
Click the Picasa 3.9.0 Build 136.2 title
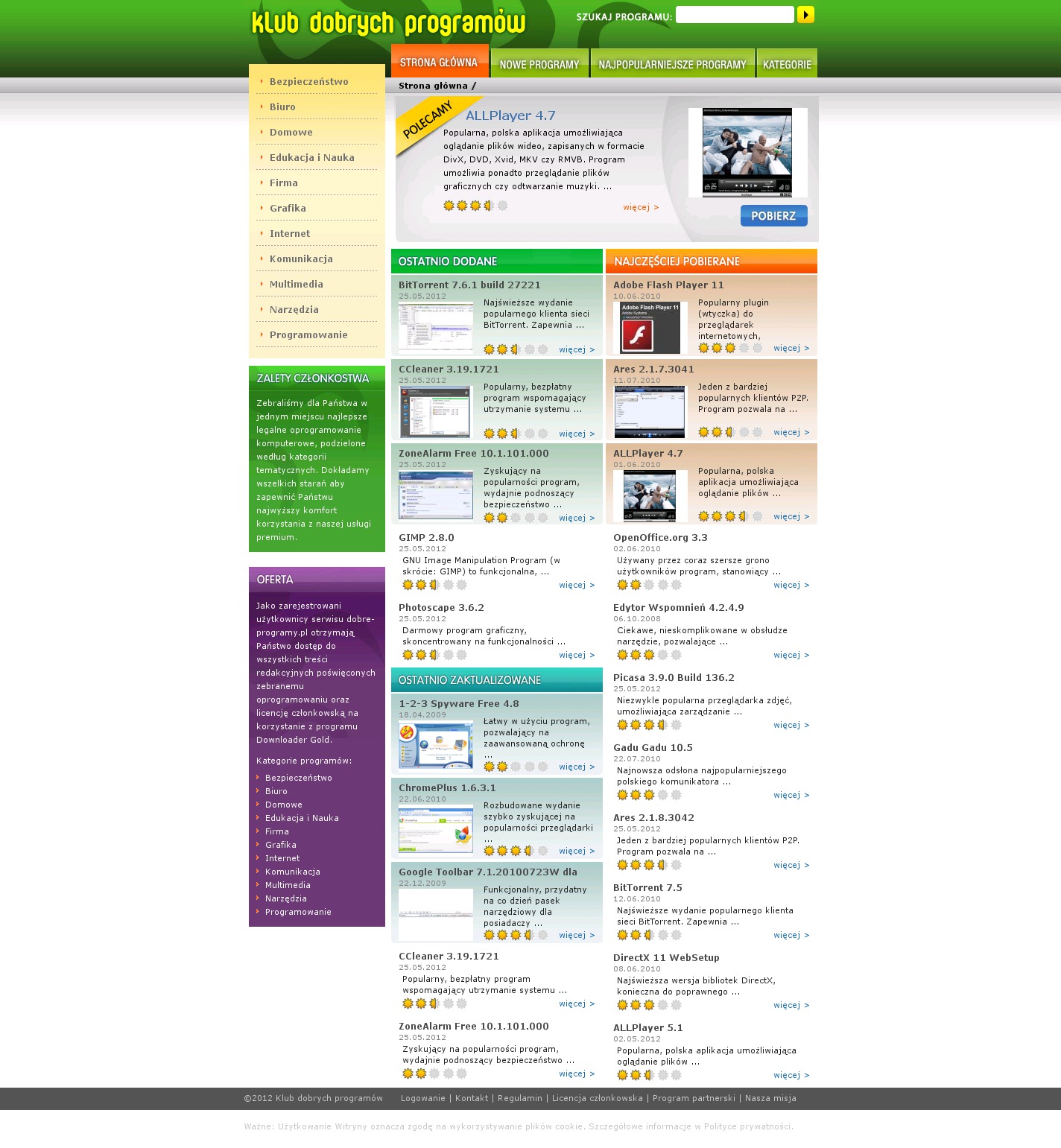[674, 677]
